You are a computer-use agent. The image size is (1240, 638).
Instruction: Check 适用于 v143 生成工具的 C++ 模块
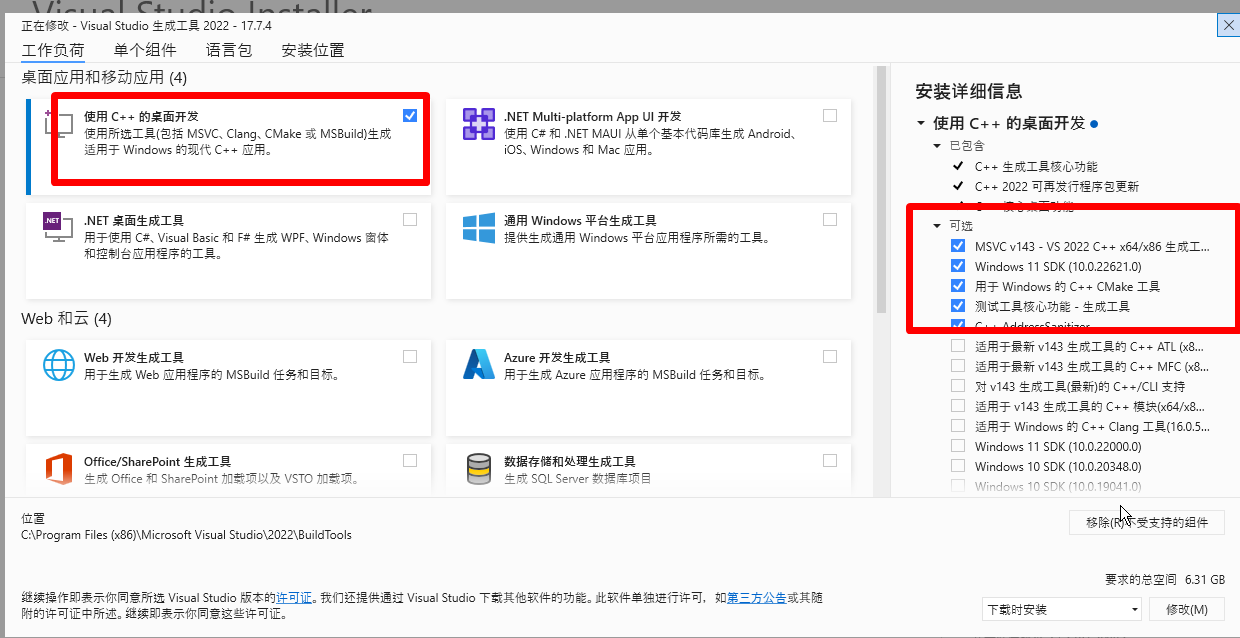[x=958, y=406]
